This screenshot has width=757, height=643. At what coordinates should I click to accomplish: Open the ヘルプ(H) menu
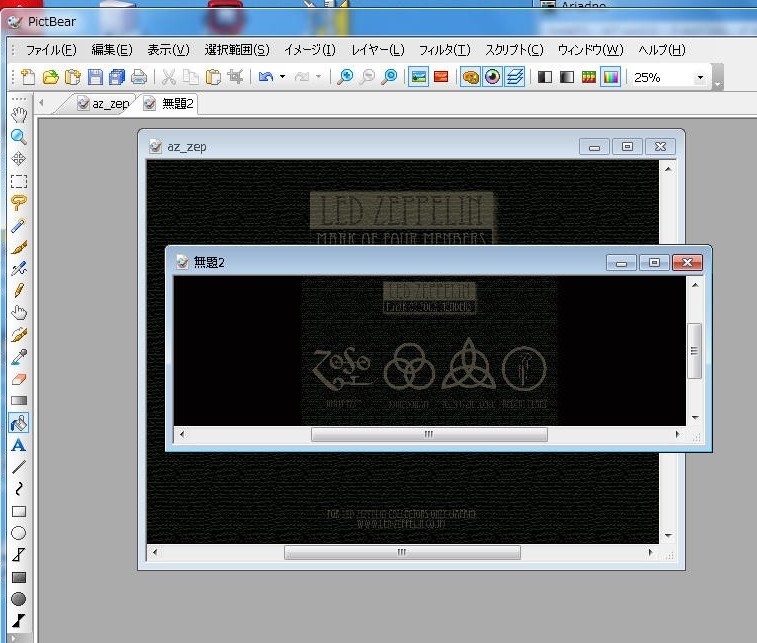662,50
